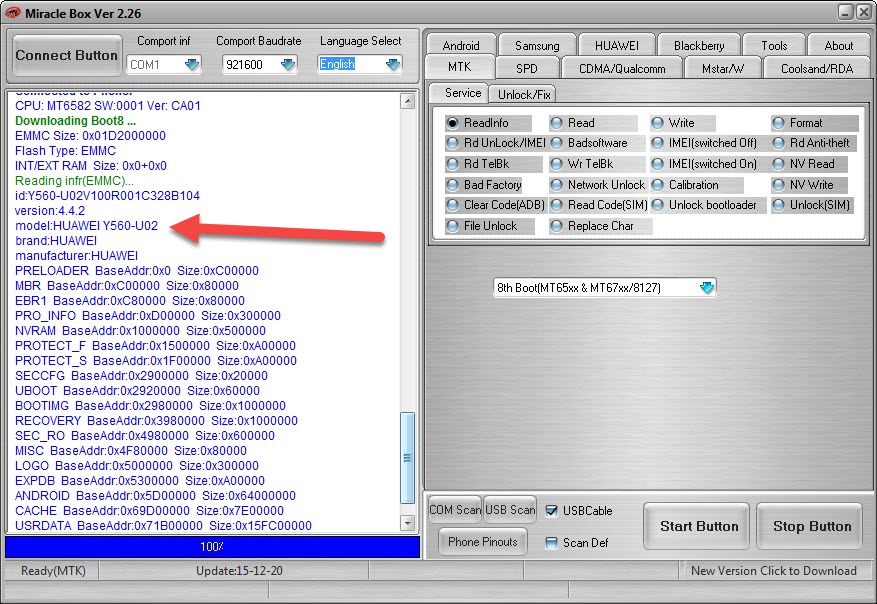Screen dimensions: 877x604
Task: Open the Language Select English dropdown
Action: [x=393, y=64]
